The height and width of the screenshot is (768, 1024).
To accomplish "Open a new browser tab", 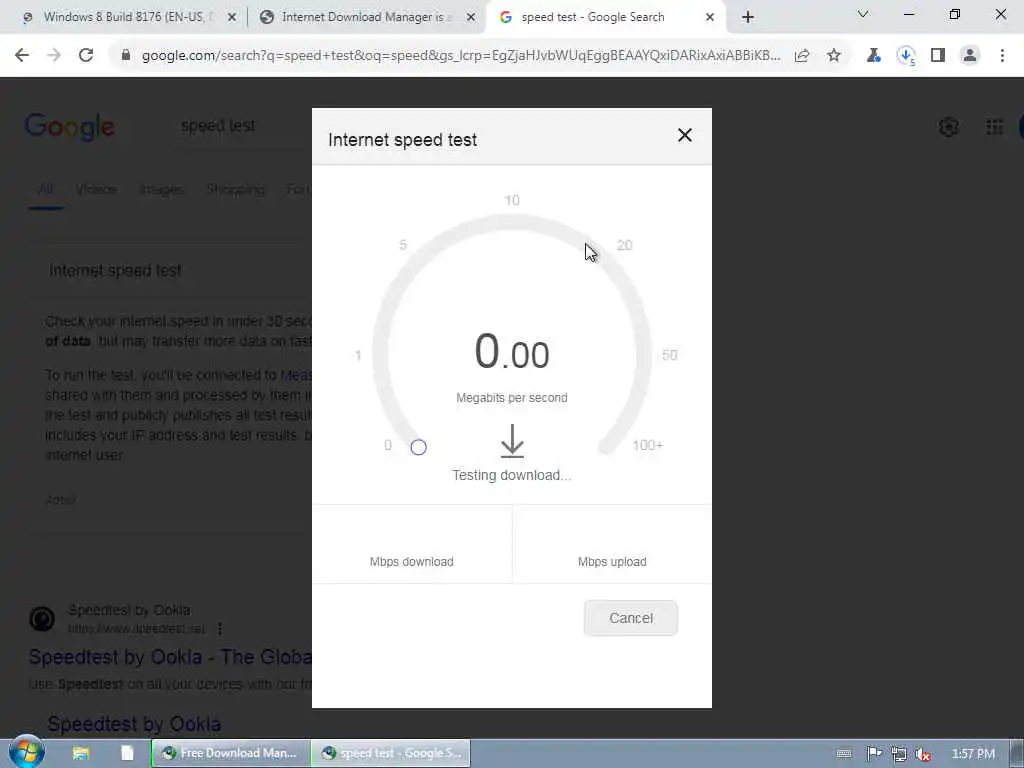I will pos(748,18).
